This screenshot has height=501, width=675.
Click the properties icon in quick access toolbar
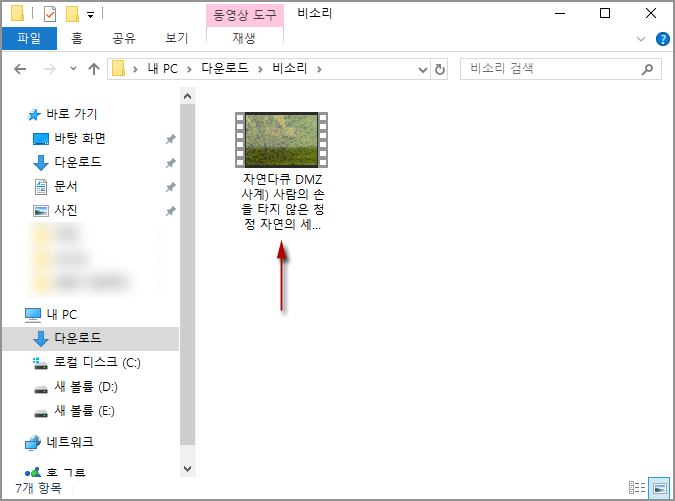(50, 14)
